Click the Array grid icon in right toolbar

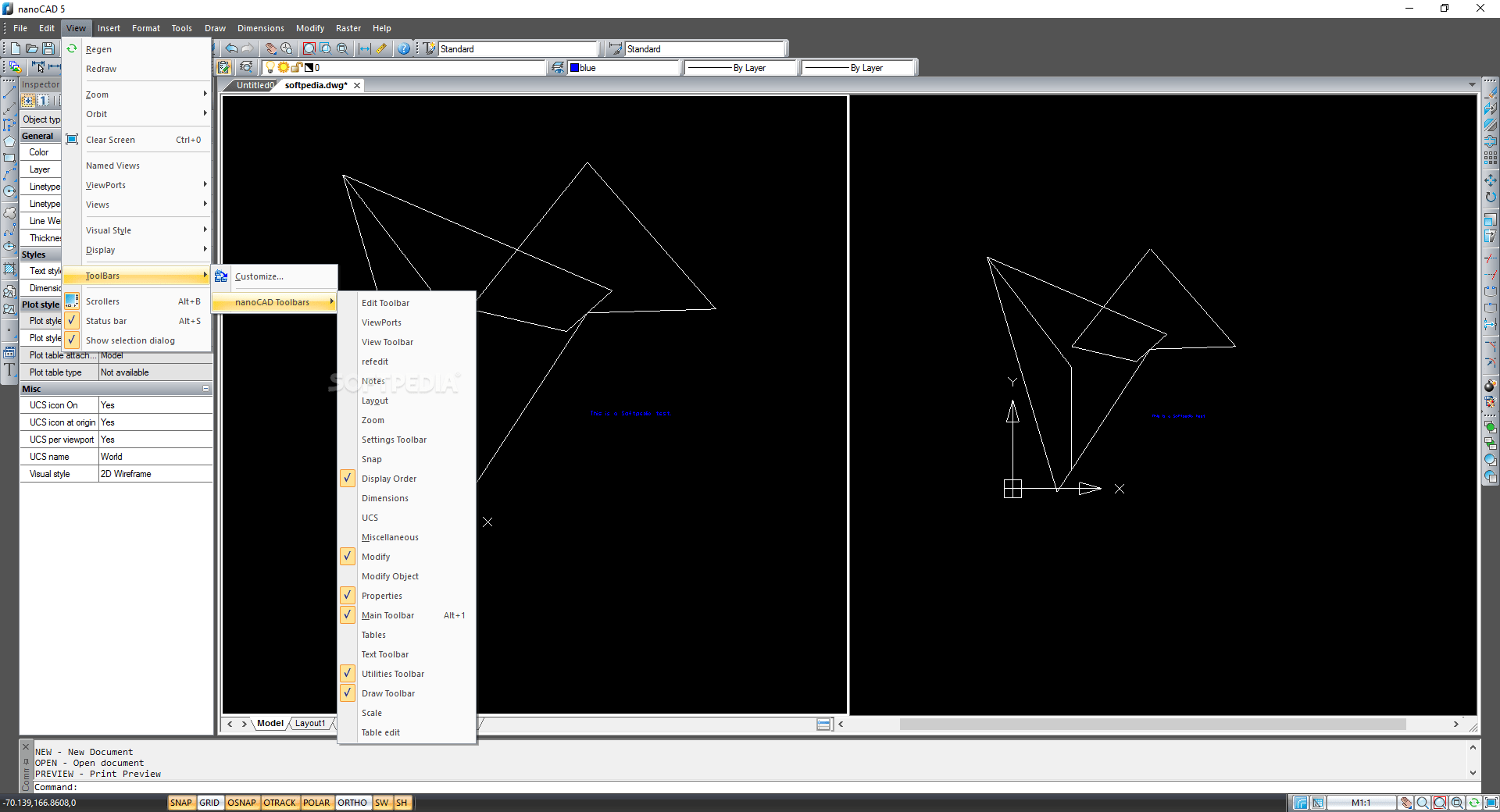click(x=1491, y=158)
